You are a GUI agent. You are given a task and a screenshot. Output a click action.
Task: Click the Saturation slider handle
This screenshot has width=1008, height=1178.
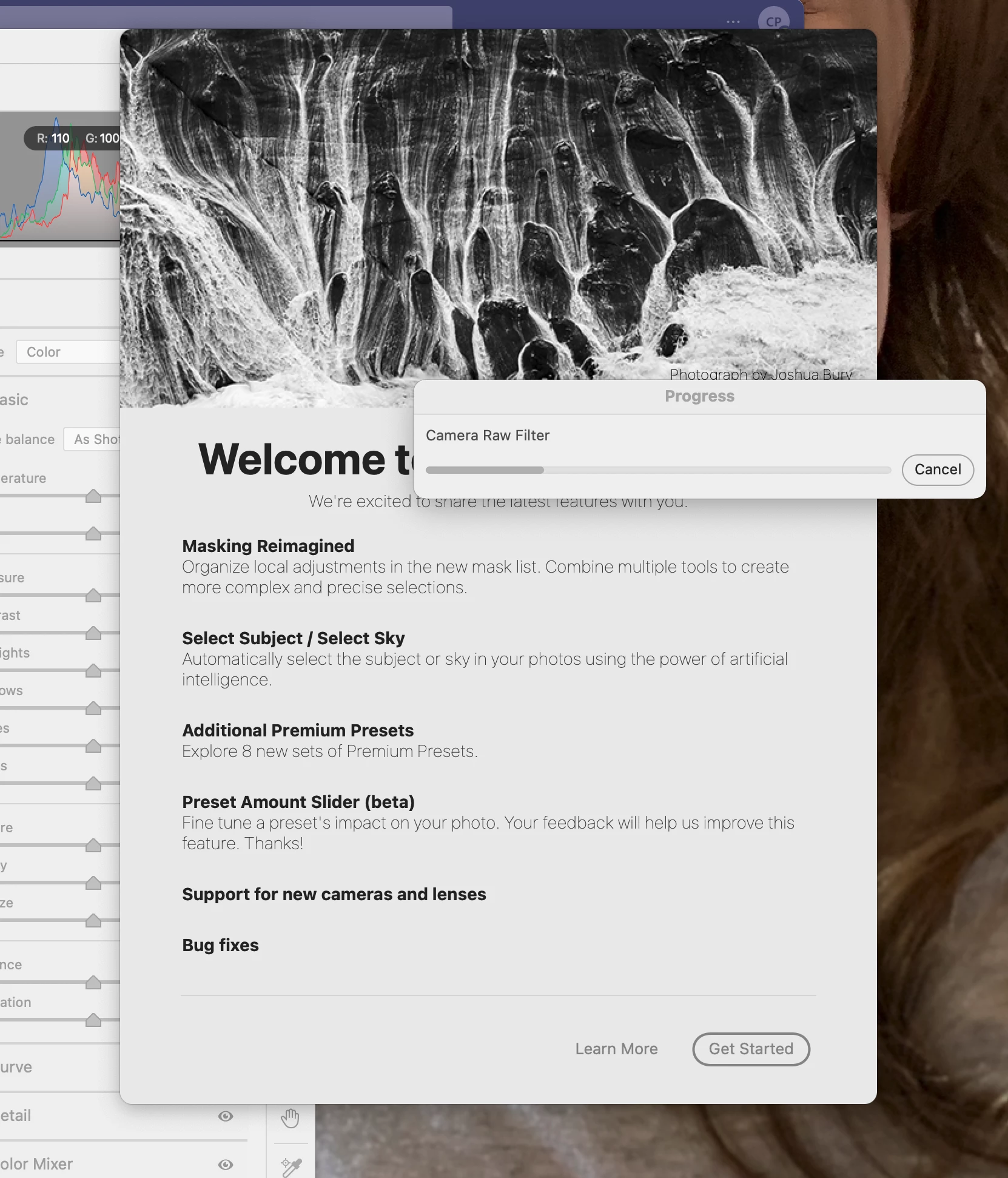tap(93, 1020)
